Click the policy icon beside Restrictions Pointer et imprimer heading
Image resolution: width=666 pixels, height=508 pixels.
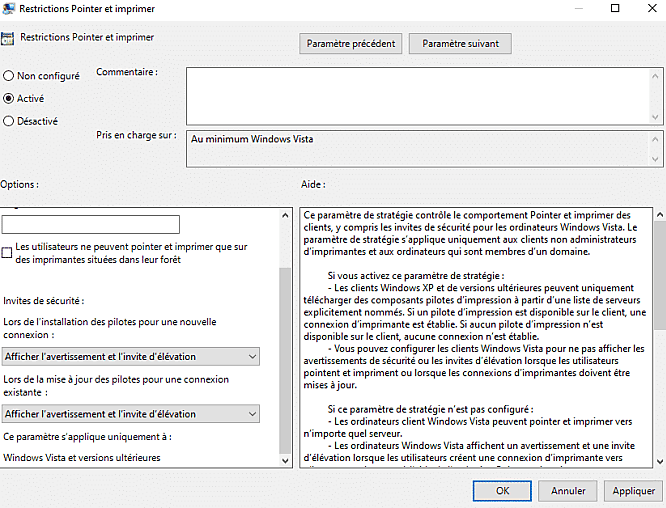click(x=7, y=39)
